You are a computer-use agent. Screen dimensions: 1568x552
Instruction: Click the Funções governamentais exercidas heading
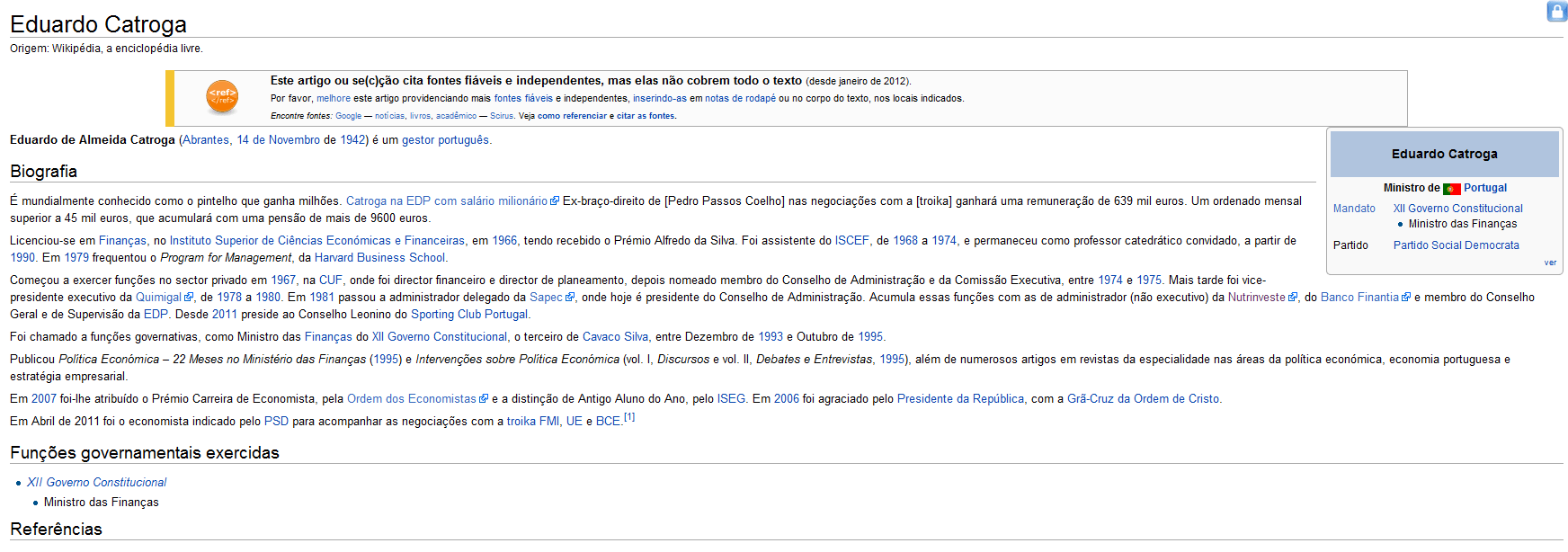[145, 453]
